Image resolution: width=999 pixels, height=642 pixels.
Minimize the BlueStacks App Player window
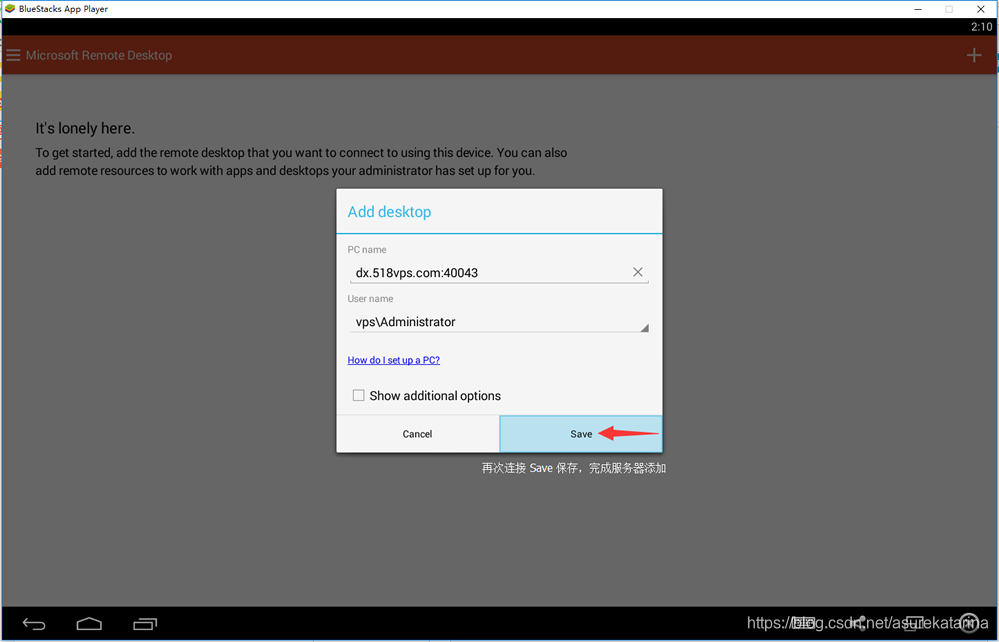point(917,9)
